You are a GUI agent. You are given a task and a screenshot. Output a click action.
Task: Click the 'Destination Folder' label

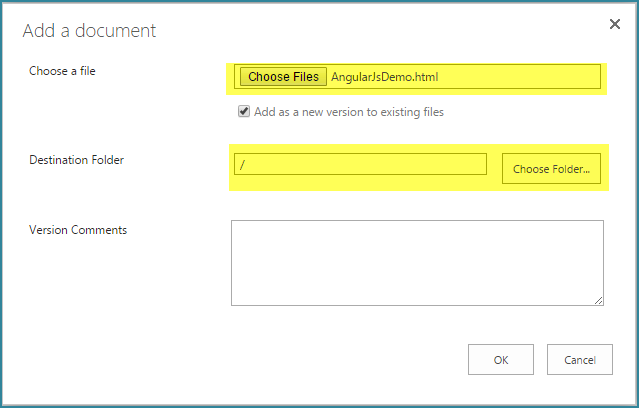76,160
